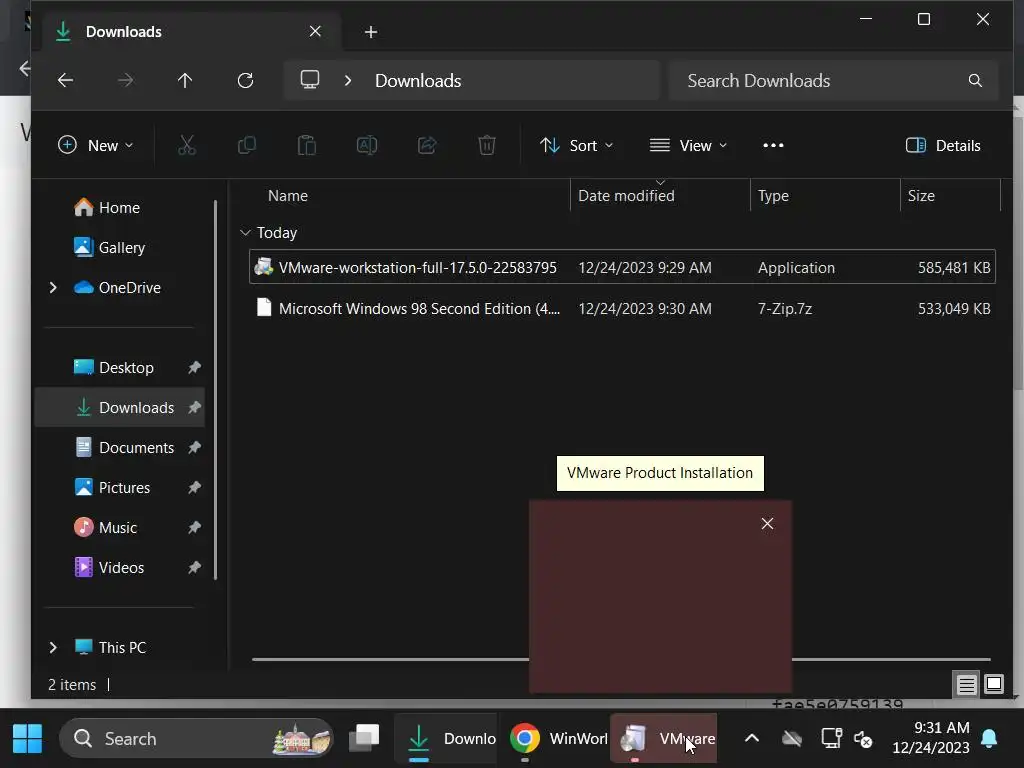Image resolution: width=1024 pixels, height=768 pixels.
Task: Click the OneDrive tray icon
Action: (x=792, y=739)
